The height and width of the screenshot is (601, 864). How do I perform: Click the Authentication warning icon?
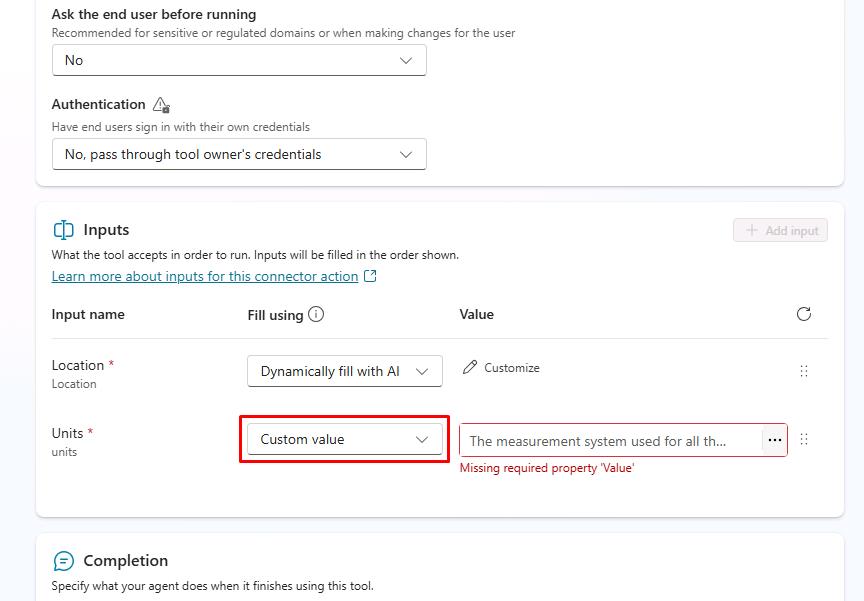[161, 105]
